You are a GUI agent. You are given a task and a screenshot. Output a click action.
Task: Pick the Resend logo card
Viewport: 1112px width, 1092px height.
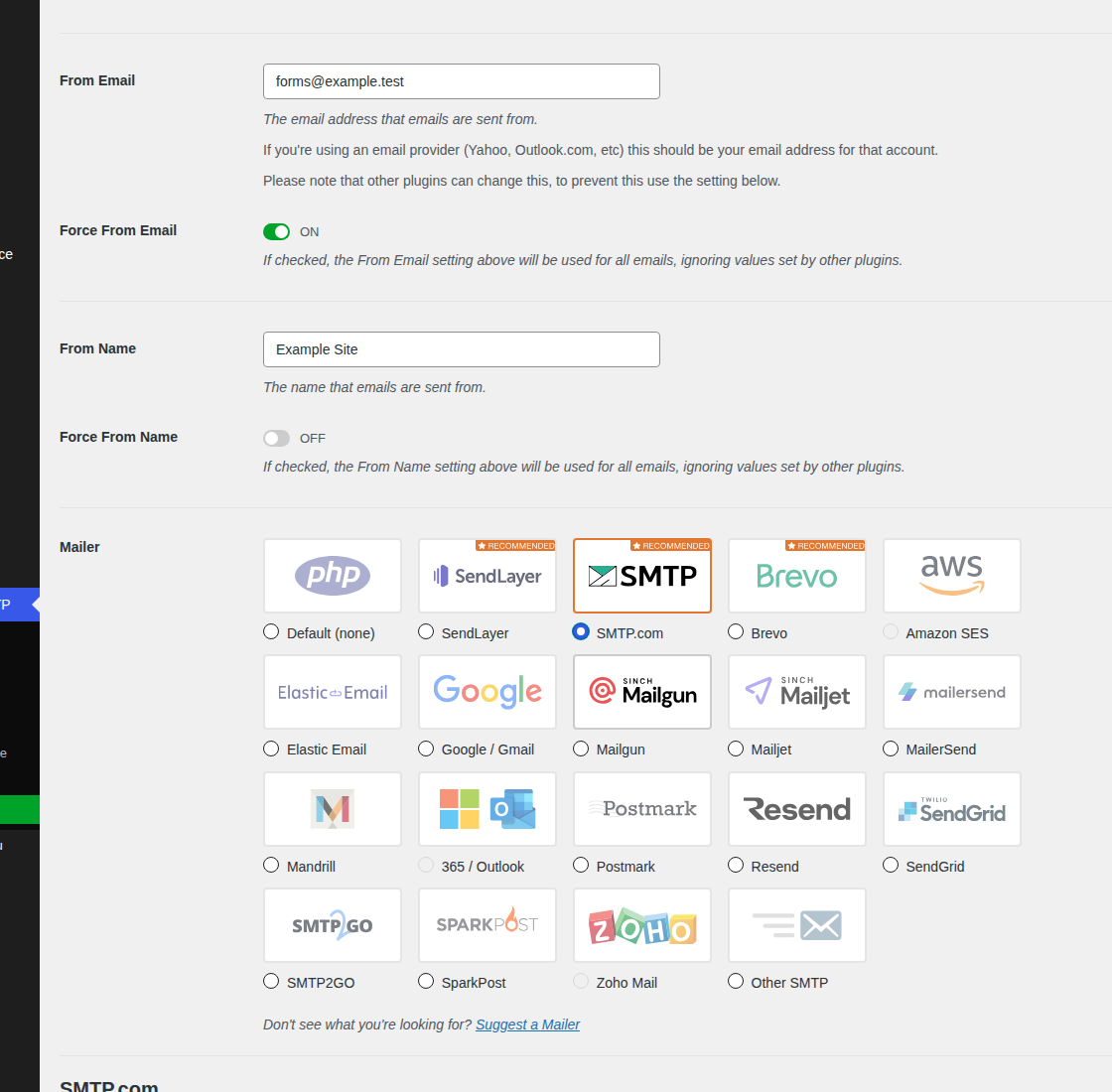[797, 809]
